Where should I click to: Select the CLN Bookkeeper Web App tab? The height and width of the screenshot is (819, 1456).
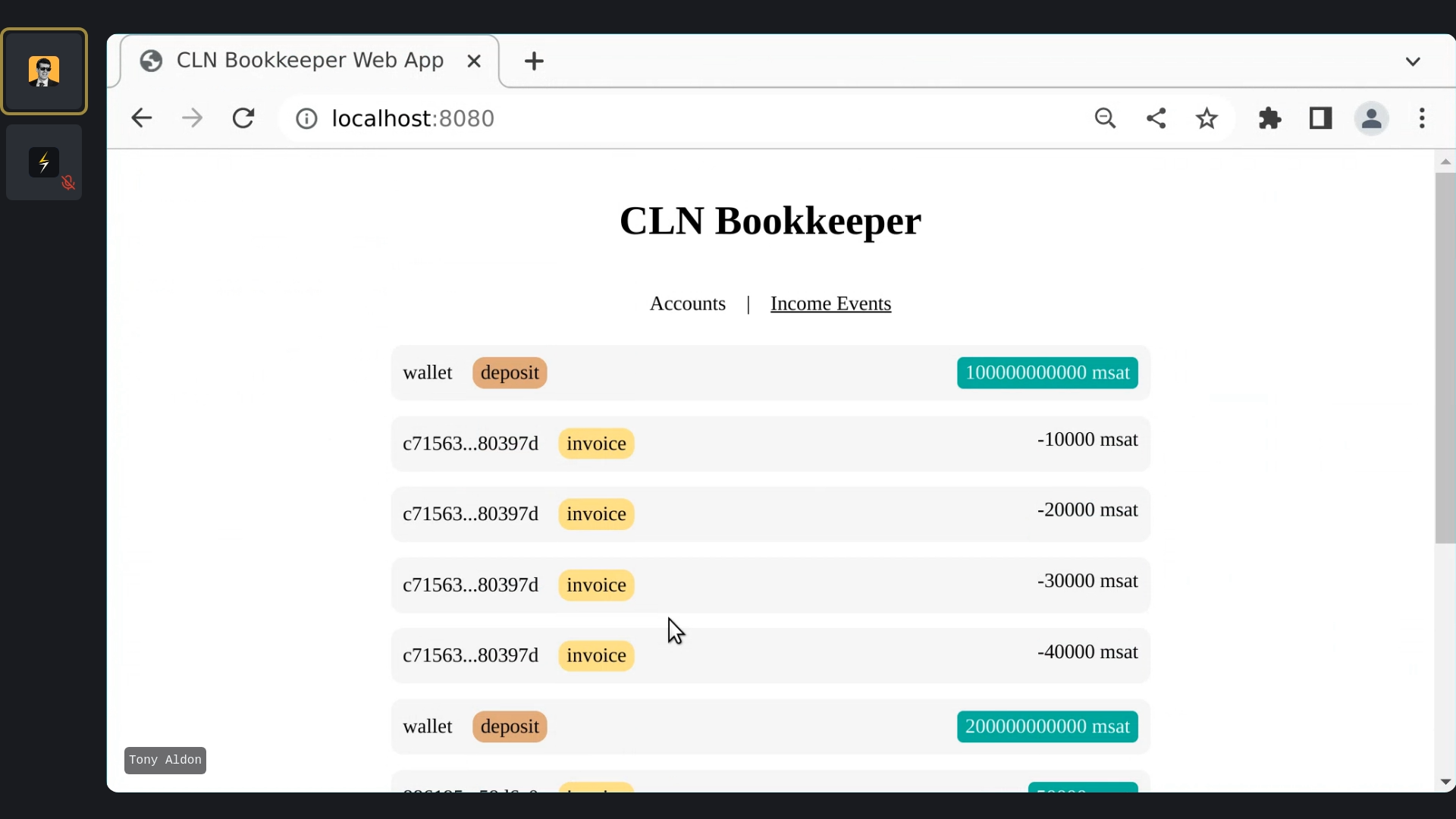click(x=309, y=61)
